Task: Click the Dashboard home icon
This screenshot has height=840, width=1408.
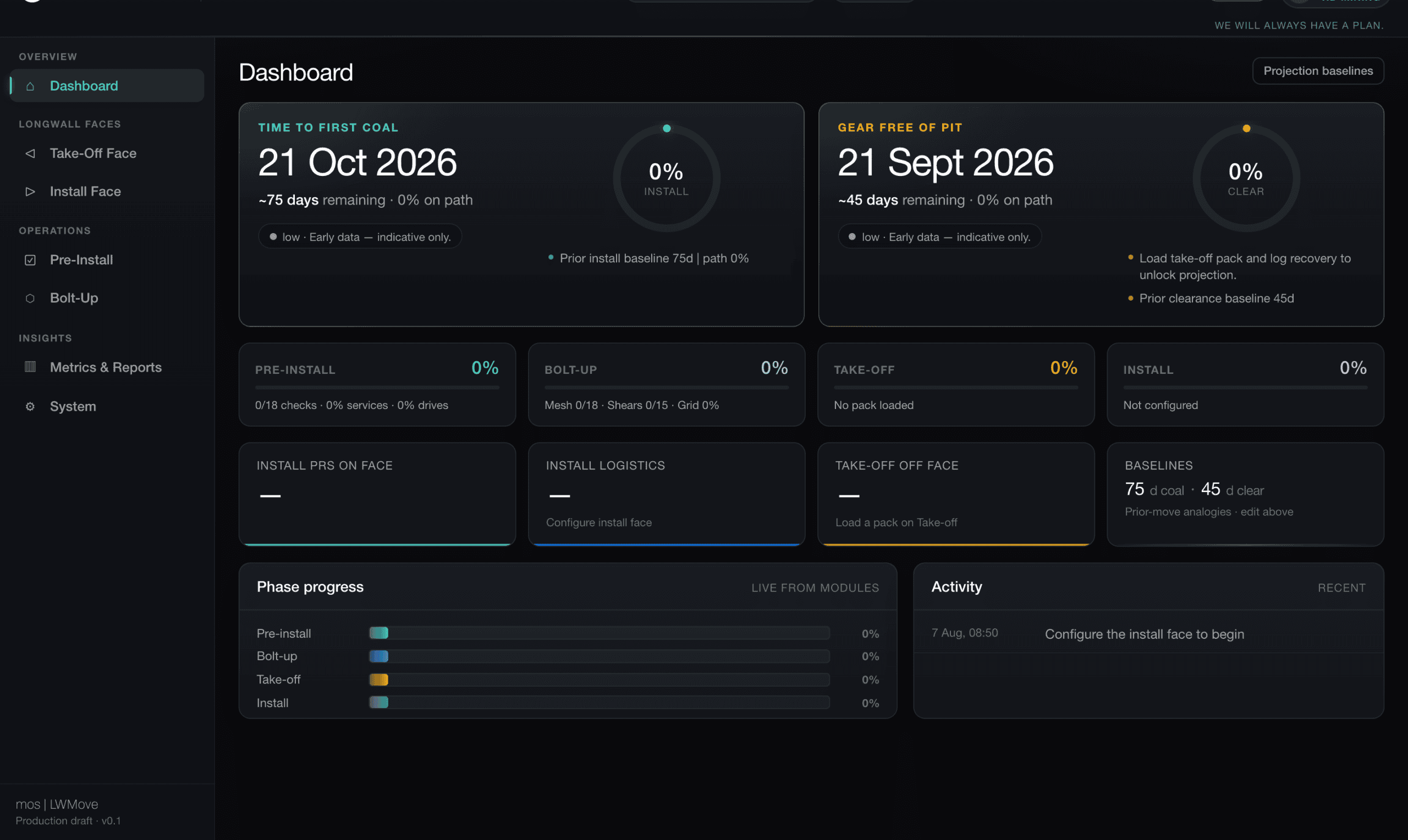Action: pyautogui.click(x=30, y=86)
